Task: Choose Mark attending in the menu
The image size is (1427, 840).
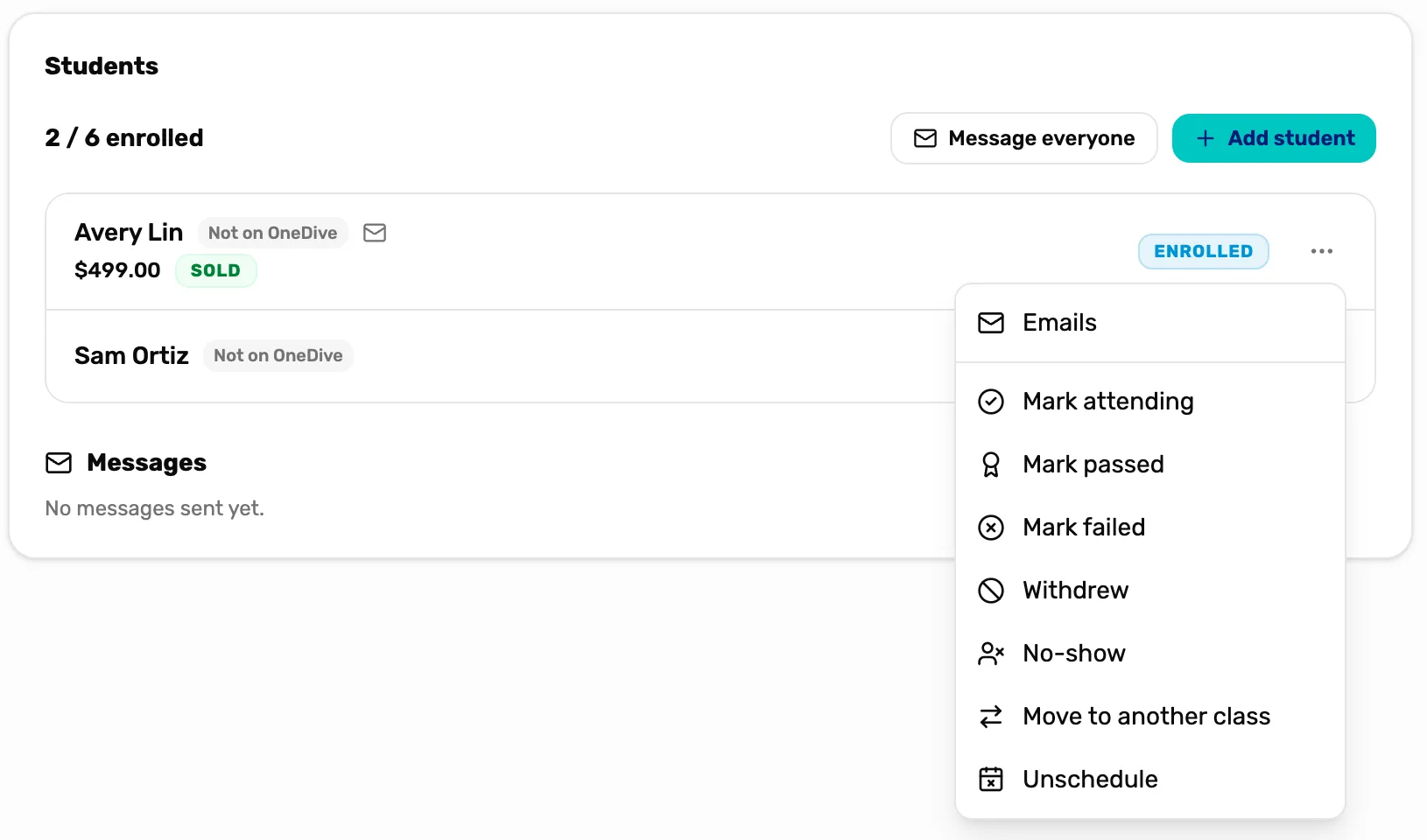Action: (x=1149, y=402)
